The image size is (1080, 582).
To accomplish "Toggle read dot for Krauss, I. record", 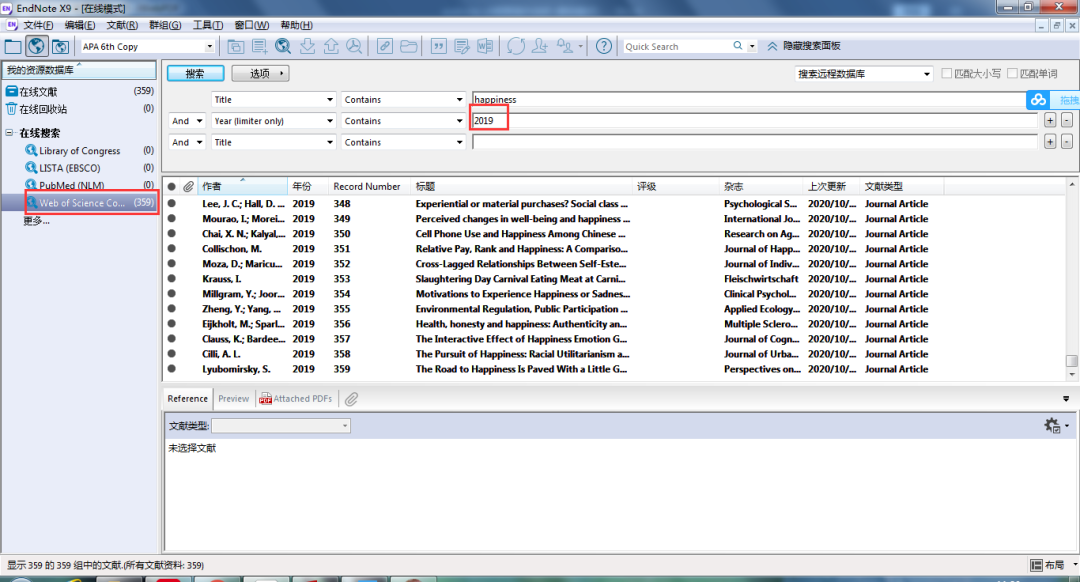I will pyautogui.click(x=172, y=279).
